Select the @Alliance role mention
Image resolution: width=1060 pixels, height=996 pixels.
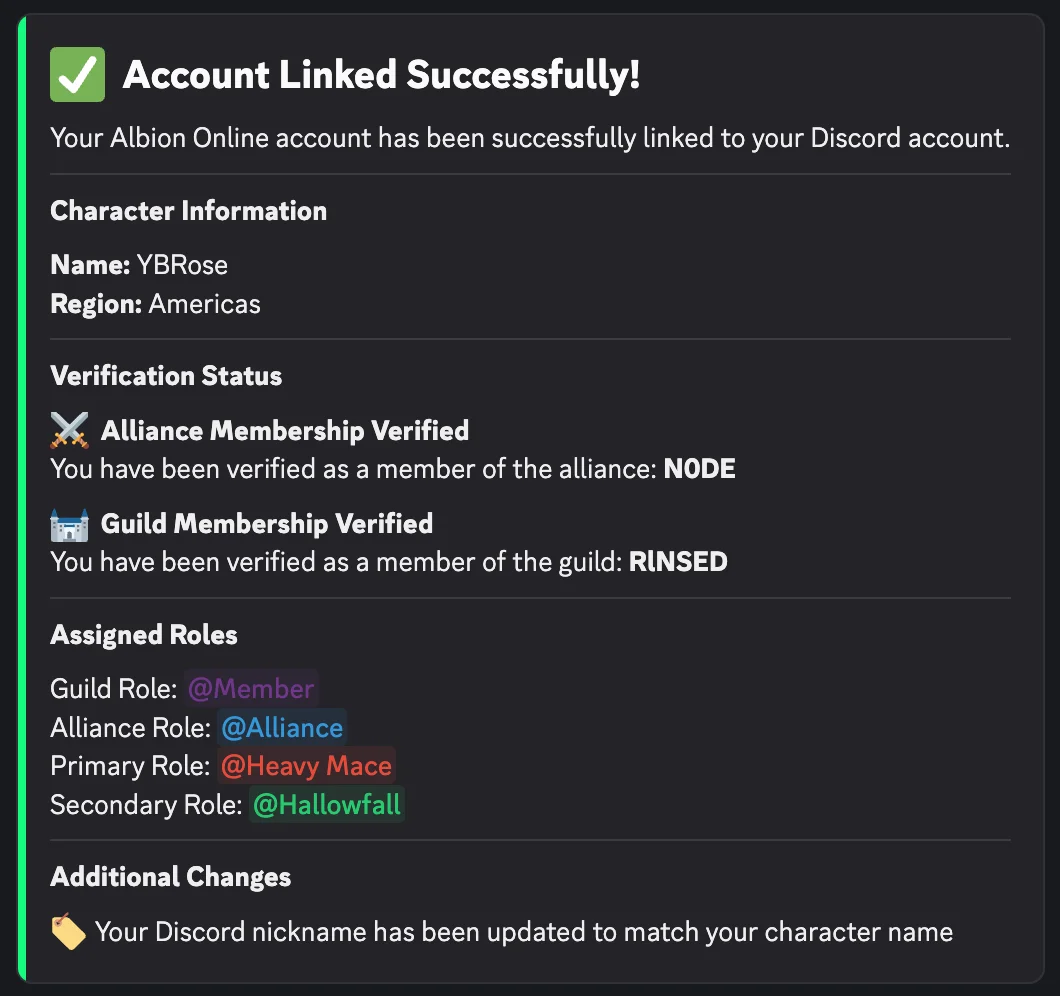click(x=282, y=727)
